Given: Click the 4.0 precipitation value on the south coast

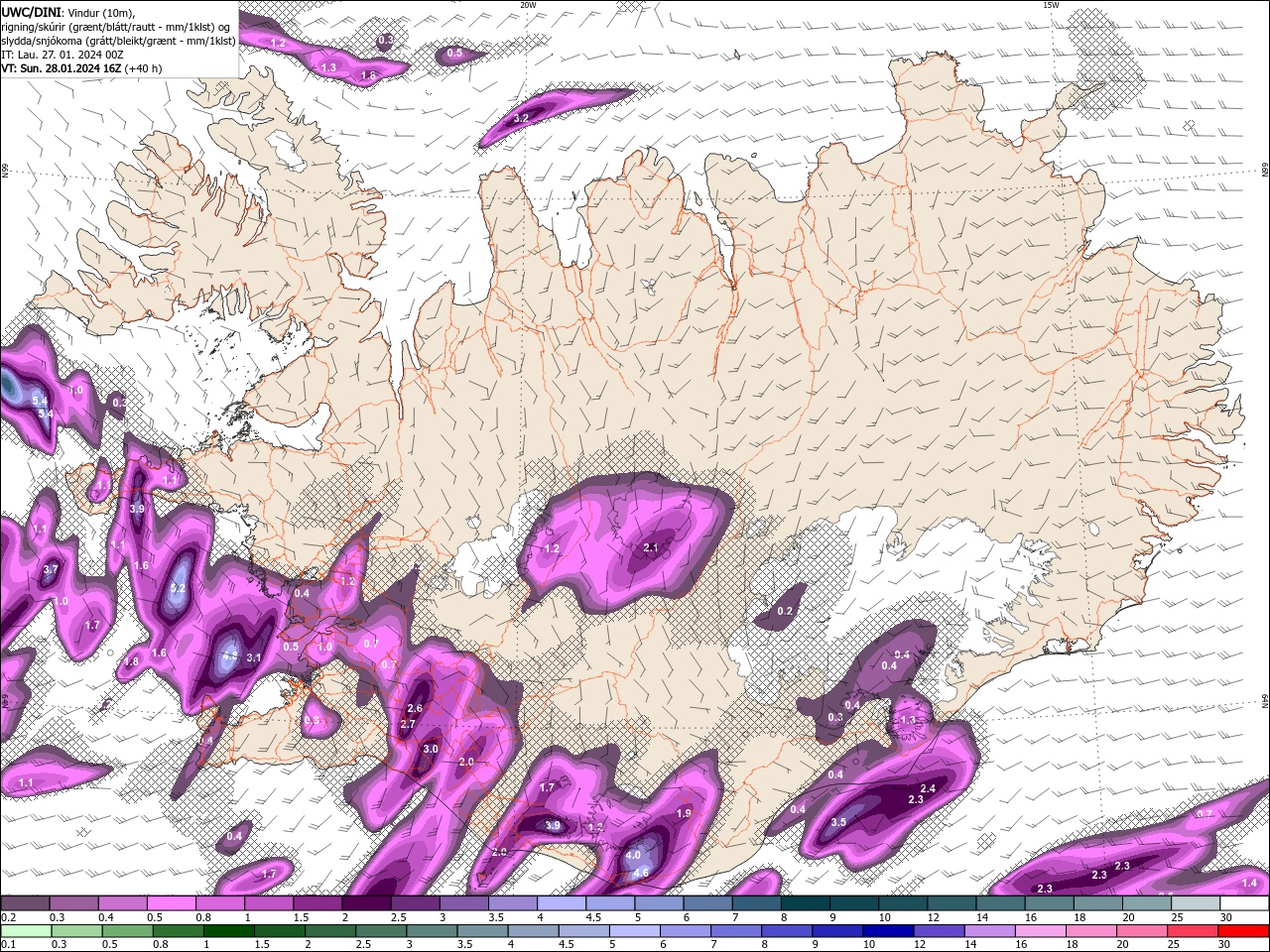Looking at the screenshot, I should click(x=633, y=855).
